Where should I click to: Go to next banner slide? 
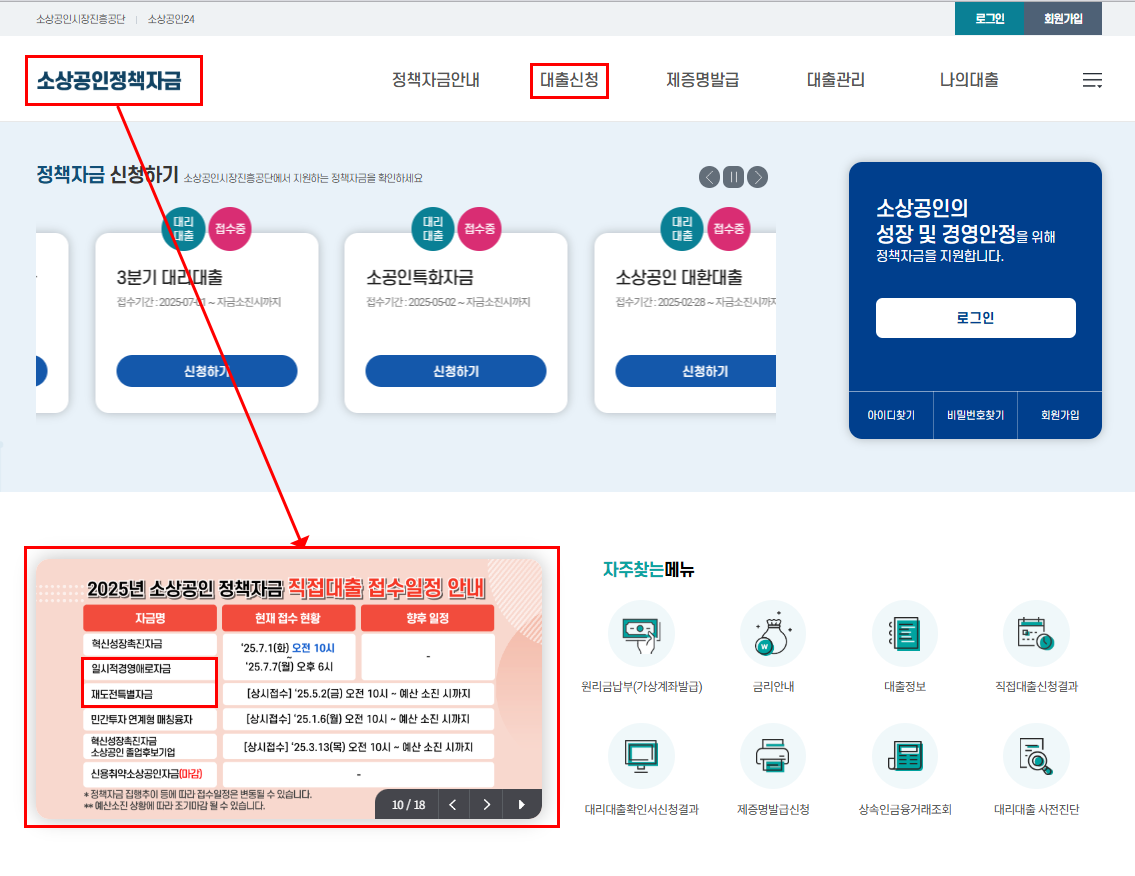pyautogui.click(x=486, y=804)
